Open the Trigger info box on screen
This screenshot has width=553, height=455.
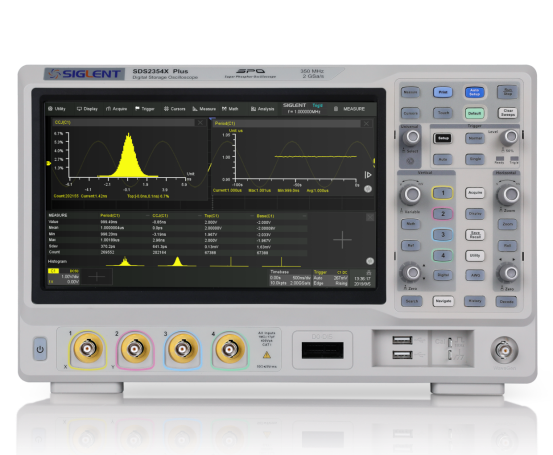pos(330,278)
